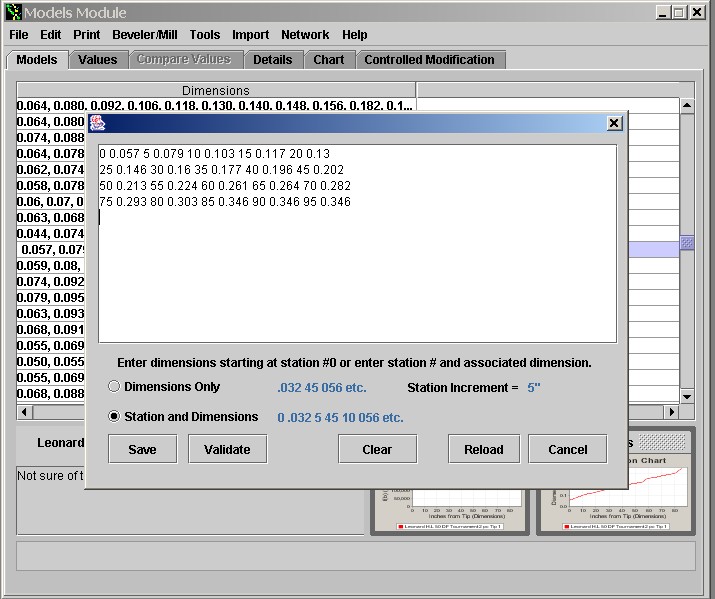This screenshot has width=715, height=599.
Task: Open the Beveler/Mill menu
Action: point(145,35)
